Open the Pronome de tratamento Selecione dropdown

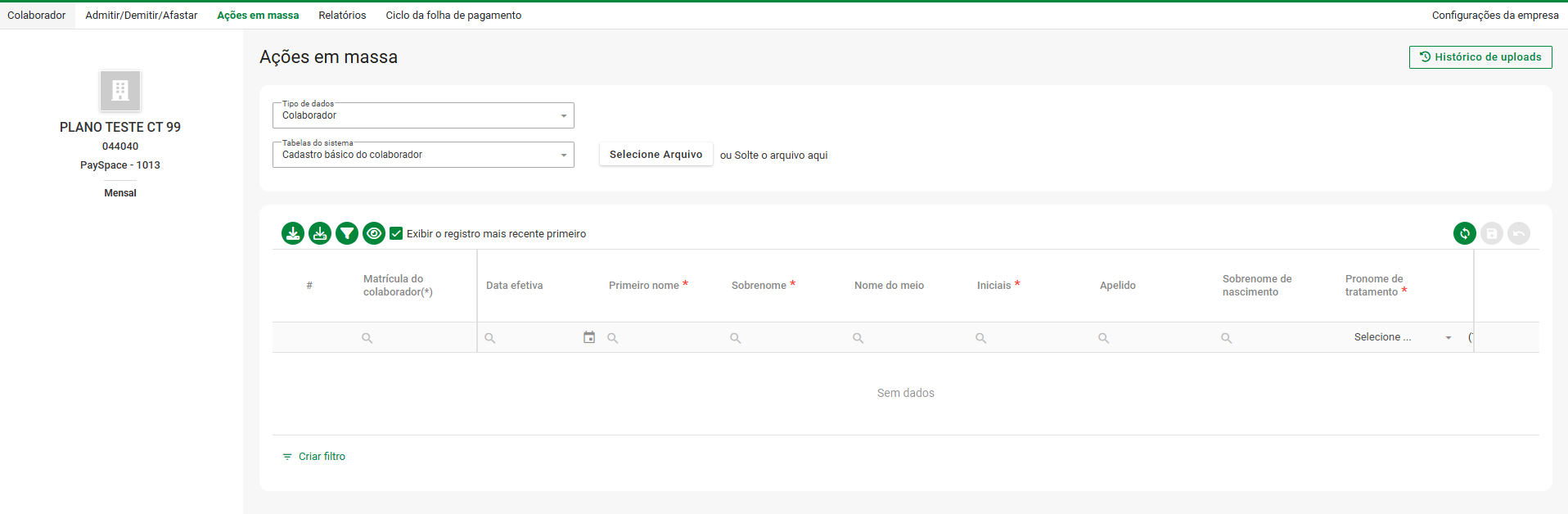1403,337
